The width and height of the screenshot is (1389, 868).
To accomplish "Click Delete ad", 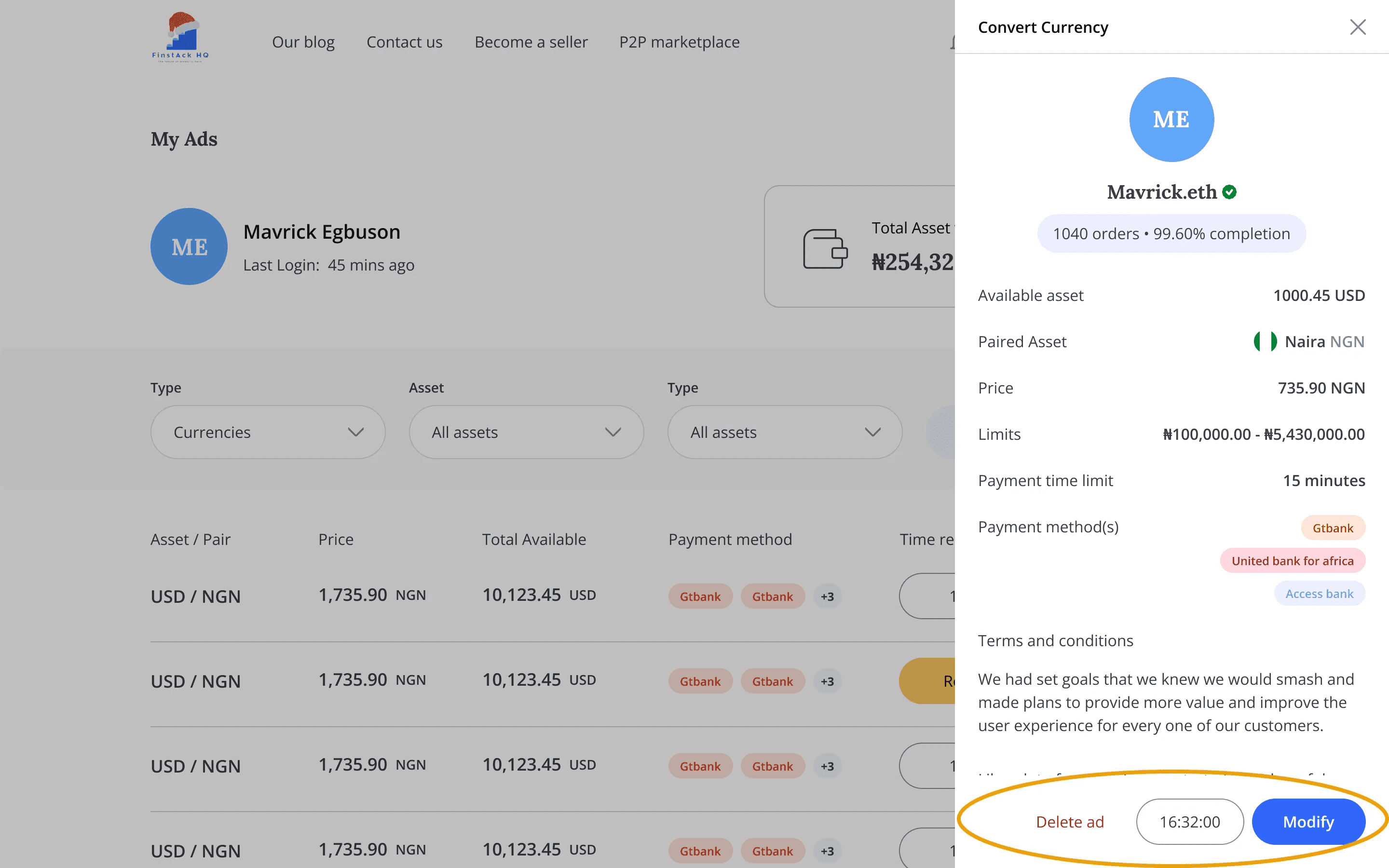I will pyautogui.click(x=1070, y=822).
